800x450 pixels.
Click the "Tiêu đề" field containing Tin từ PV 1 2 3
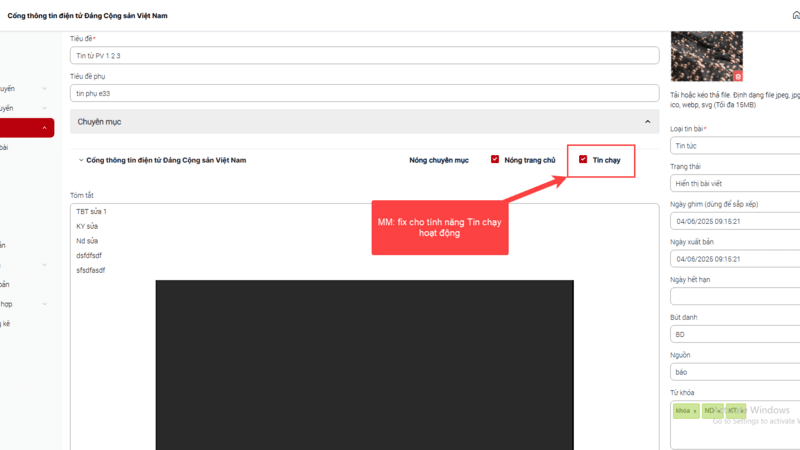click(x=364, y=56)
